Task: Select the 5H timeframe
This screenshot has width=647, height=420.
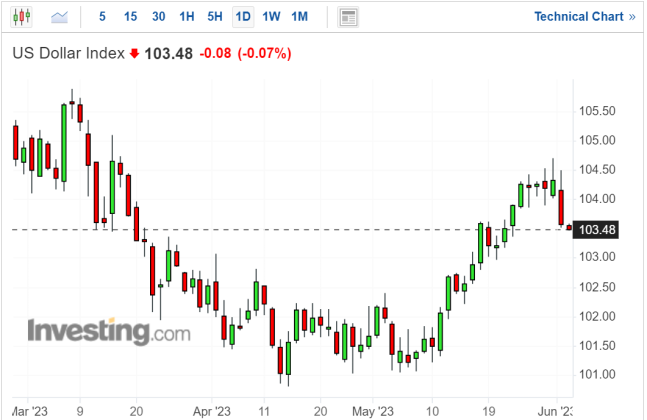Action: coord(215,17)
